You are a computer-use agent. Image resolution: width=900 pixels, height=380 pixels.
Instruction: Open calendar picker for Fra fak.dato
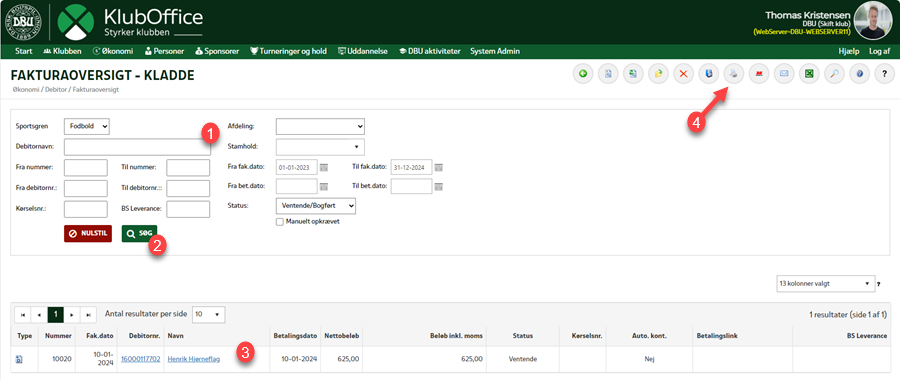(x=324, y=168)
